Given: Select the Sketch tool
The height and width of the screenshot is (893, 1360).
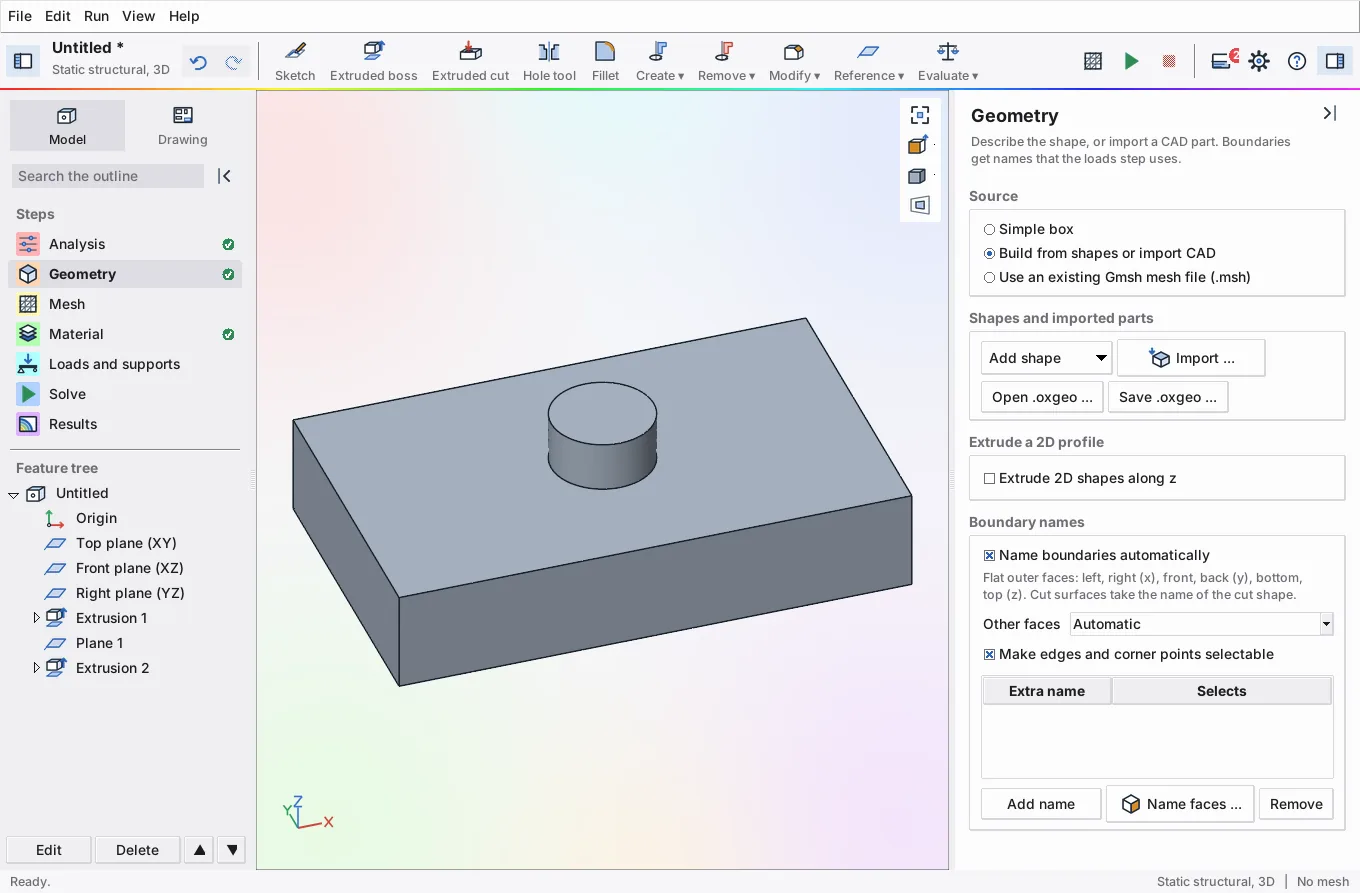Looking at the screenshot, I should click(x=295, y=61).
